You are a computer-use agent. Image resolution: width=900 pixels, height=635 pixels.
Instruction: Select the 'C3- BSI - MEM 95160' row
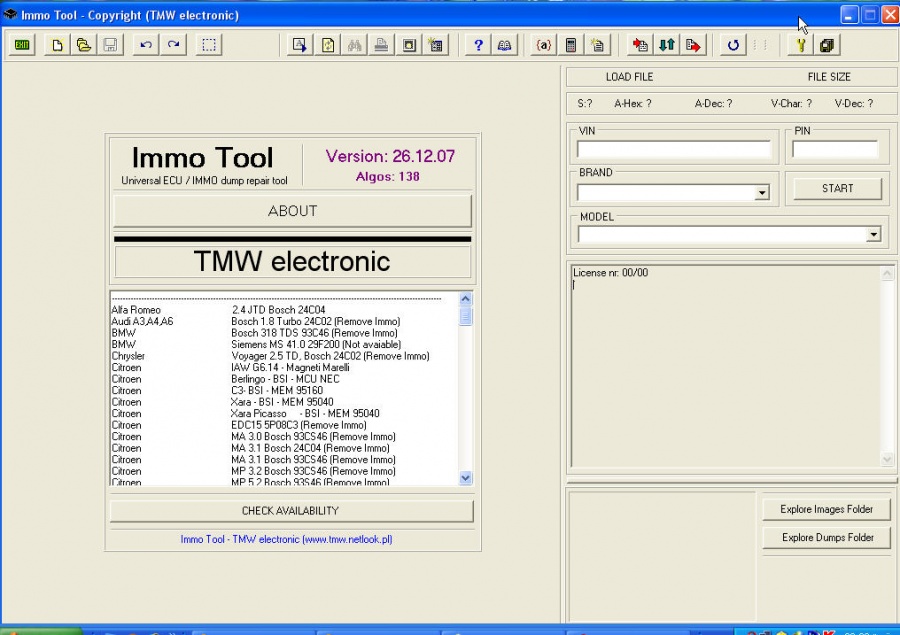click(284, 390)
